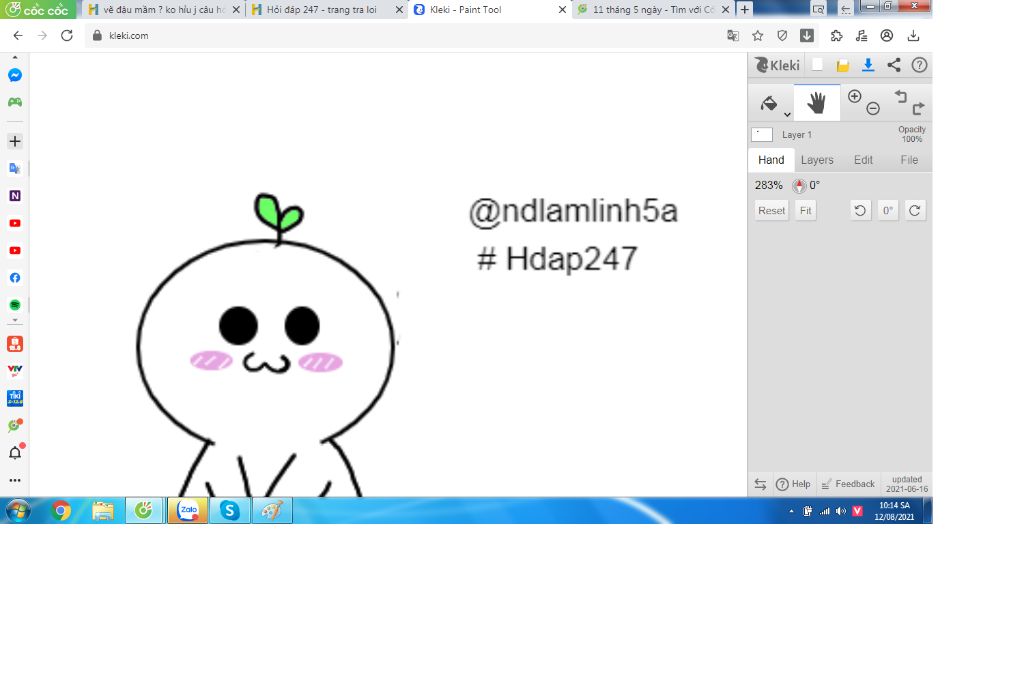Viewport: 1024px width, 700px height.
Task: Open Messenger in the sidebar
Action: pyautogui.click(x=15, y=75)
